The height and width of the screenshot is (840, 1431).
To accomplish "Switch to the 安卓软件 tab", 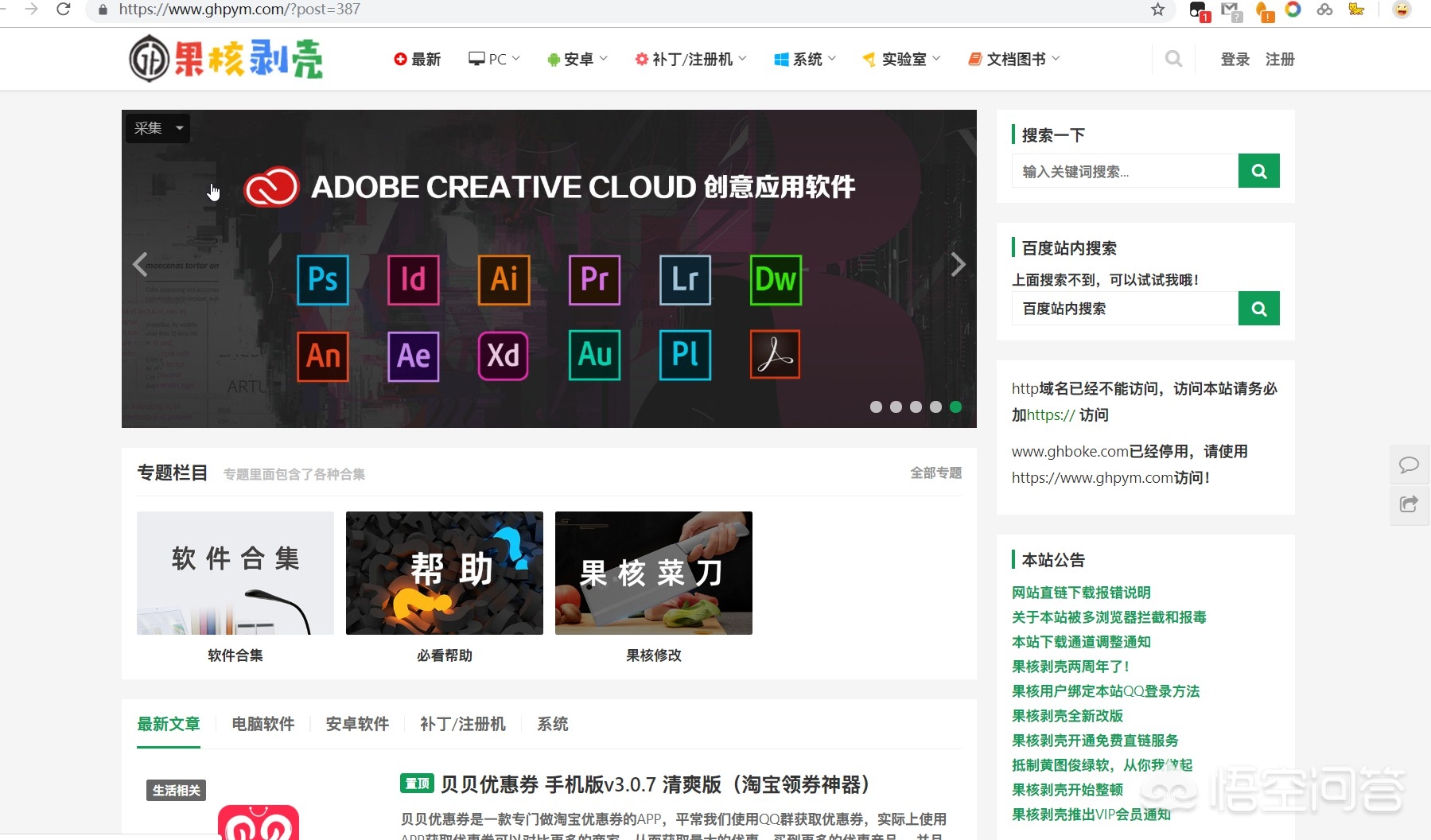I will pos(357,724).
